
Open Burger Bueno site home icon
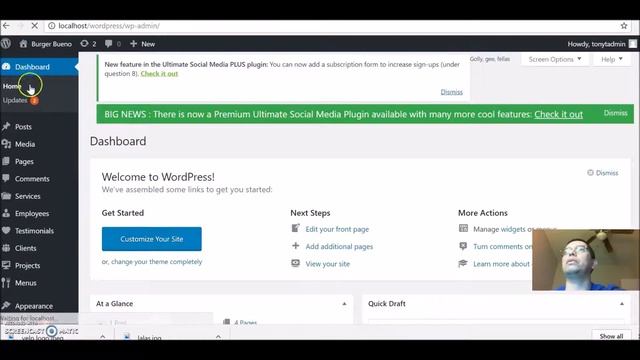pos(23,44)
